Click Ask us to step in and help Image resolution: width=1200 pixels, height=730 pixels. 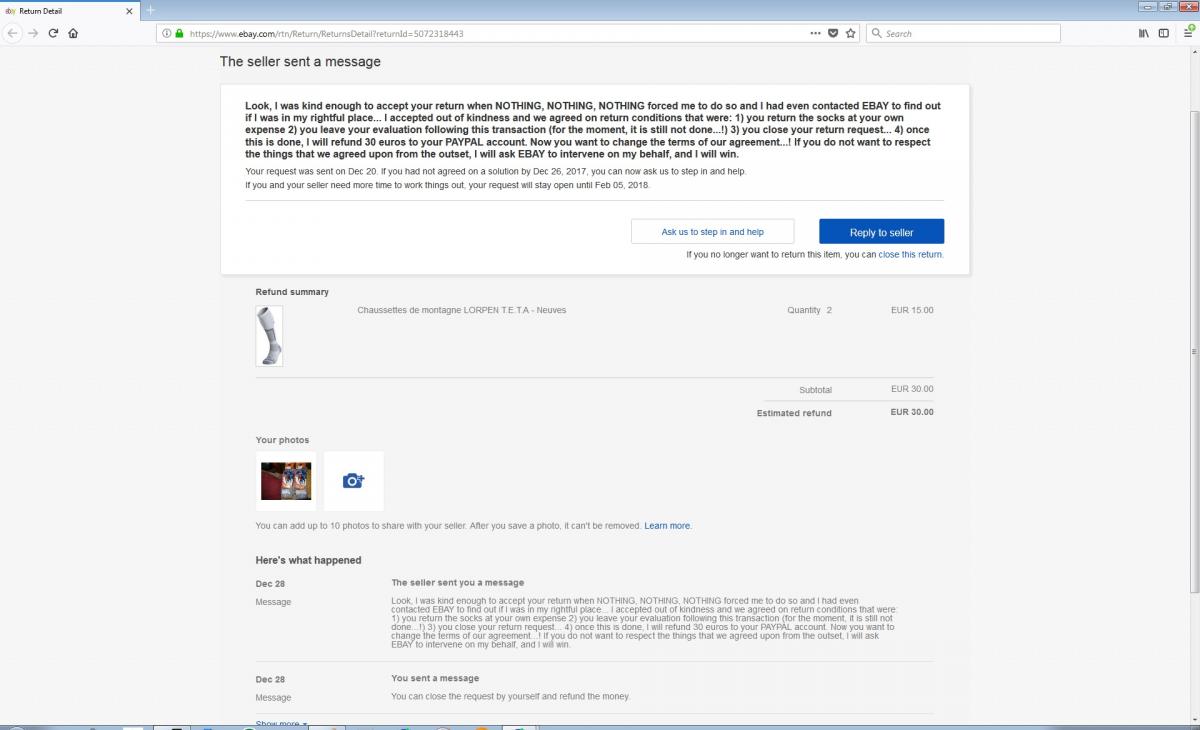coord(712,232)
